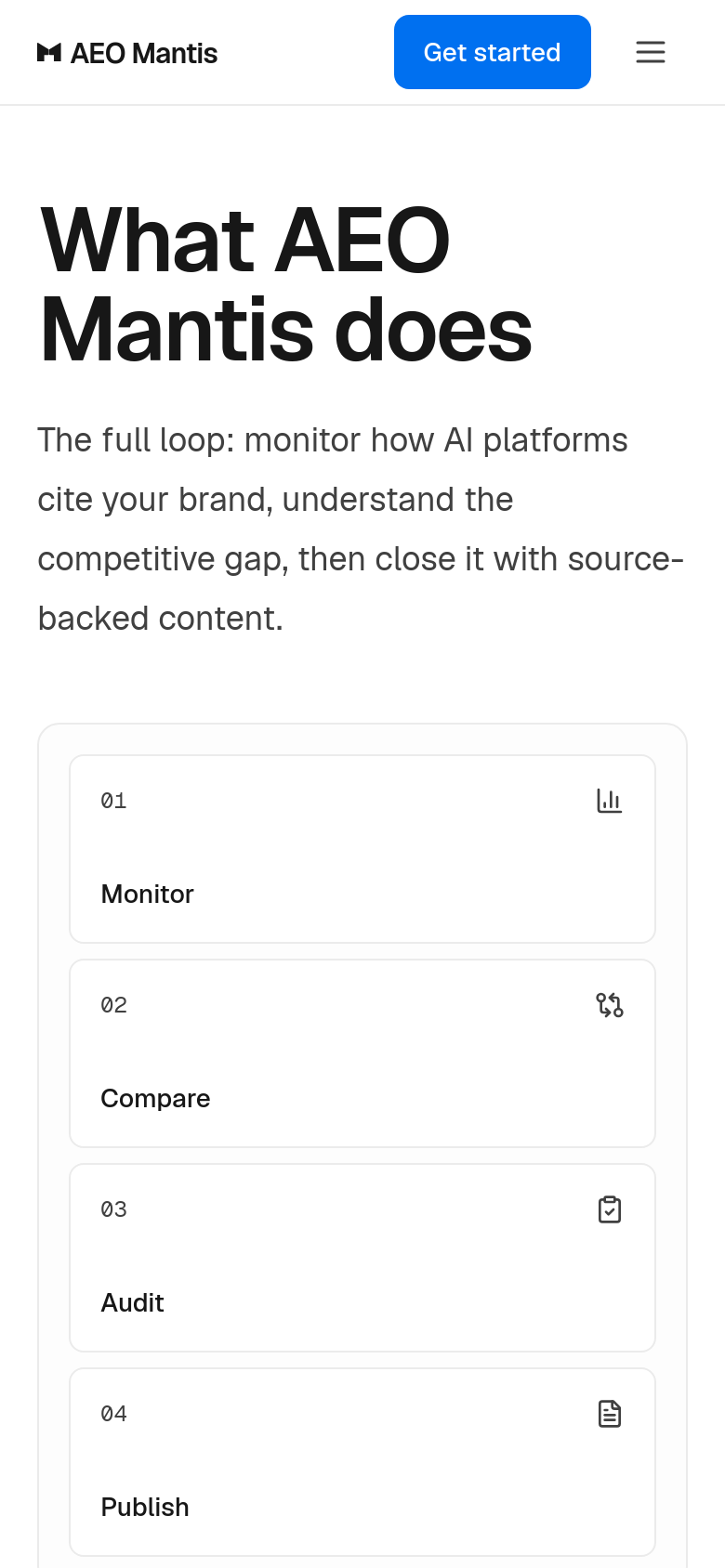This screenshot has height=1568, width=725.
Task: Select the Compare step label
Action: coord(155,1098)
